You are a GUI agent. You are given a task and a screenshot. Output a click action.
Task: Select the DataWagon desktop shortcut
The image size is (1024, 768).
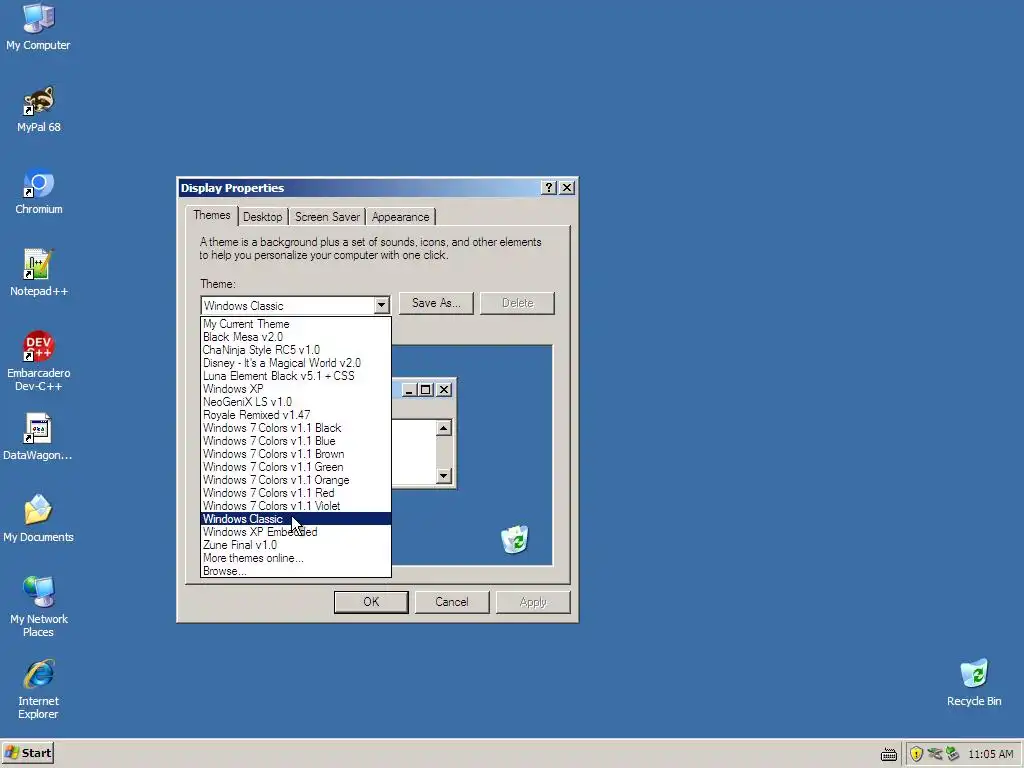(x=38, y=437)
